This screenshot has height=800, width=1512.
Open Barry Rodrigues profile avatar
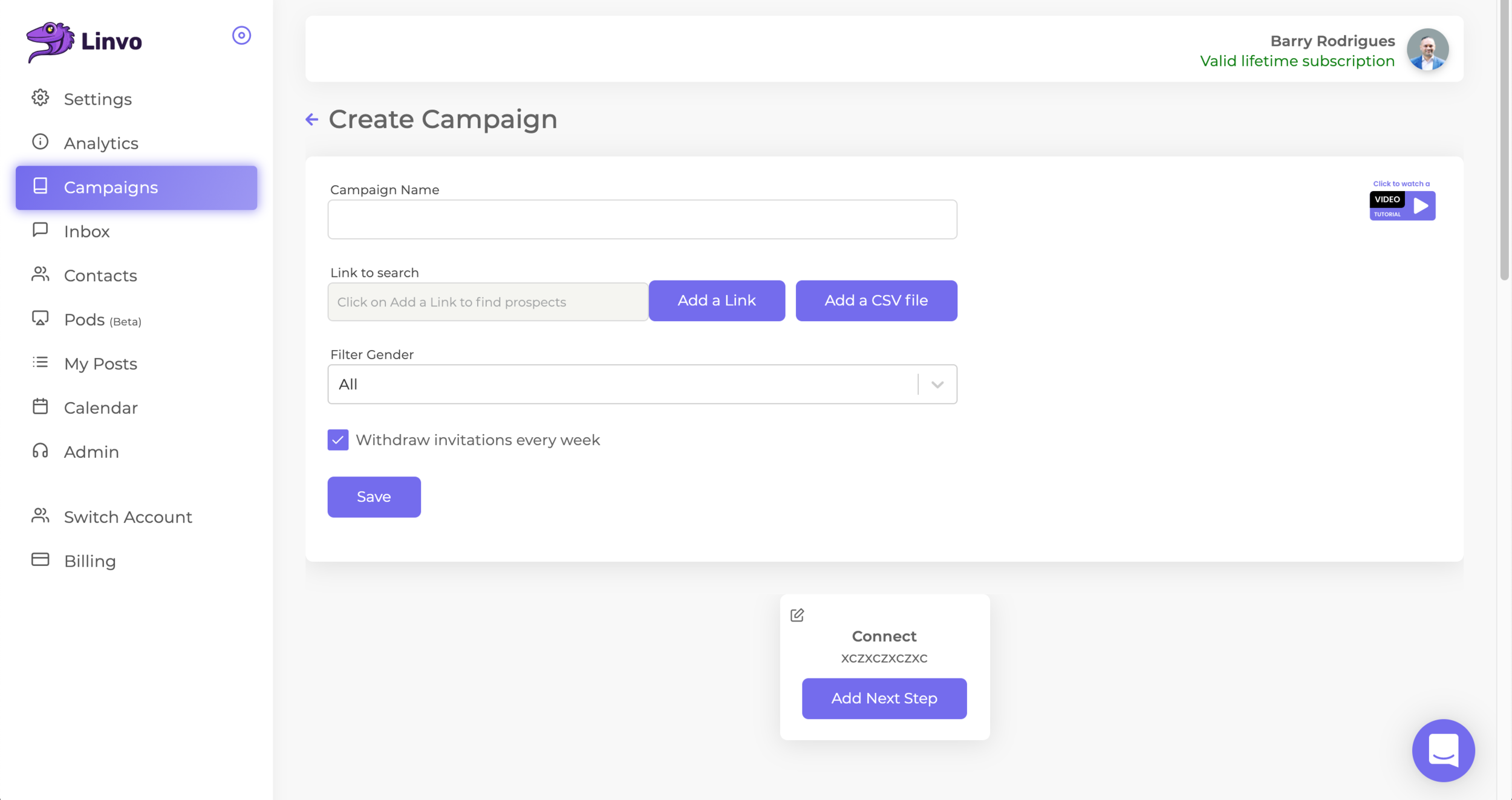[1427, 50]
